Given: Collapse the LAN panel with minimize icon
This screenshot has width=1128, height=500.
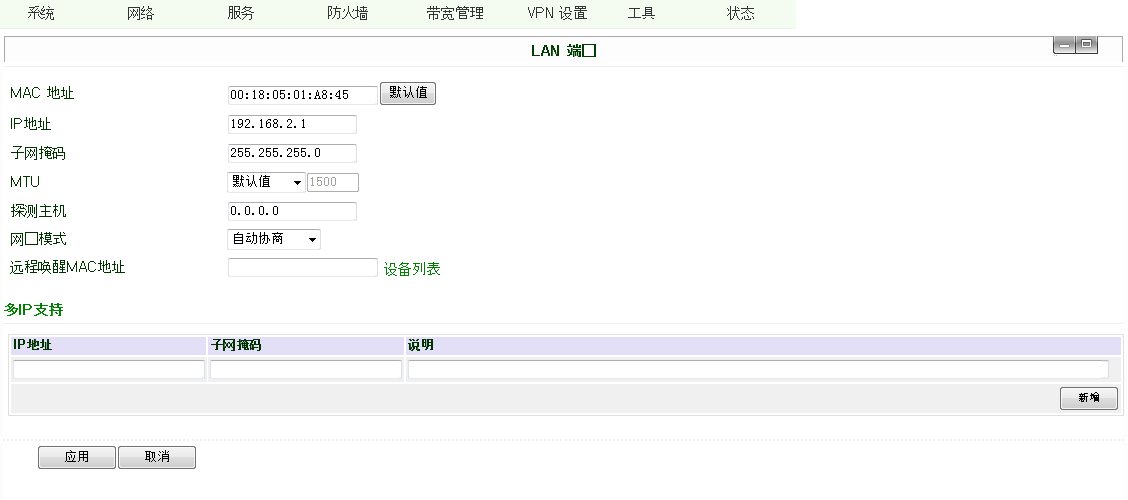Looking at the screenshot, I should point(1065,45).
